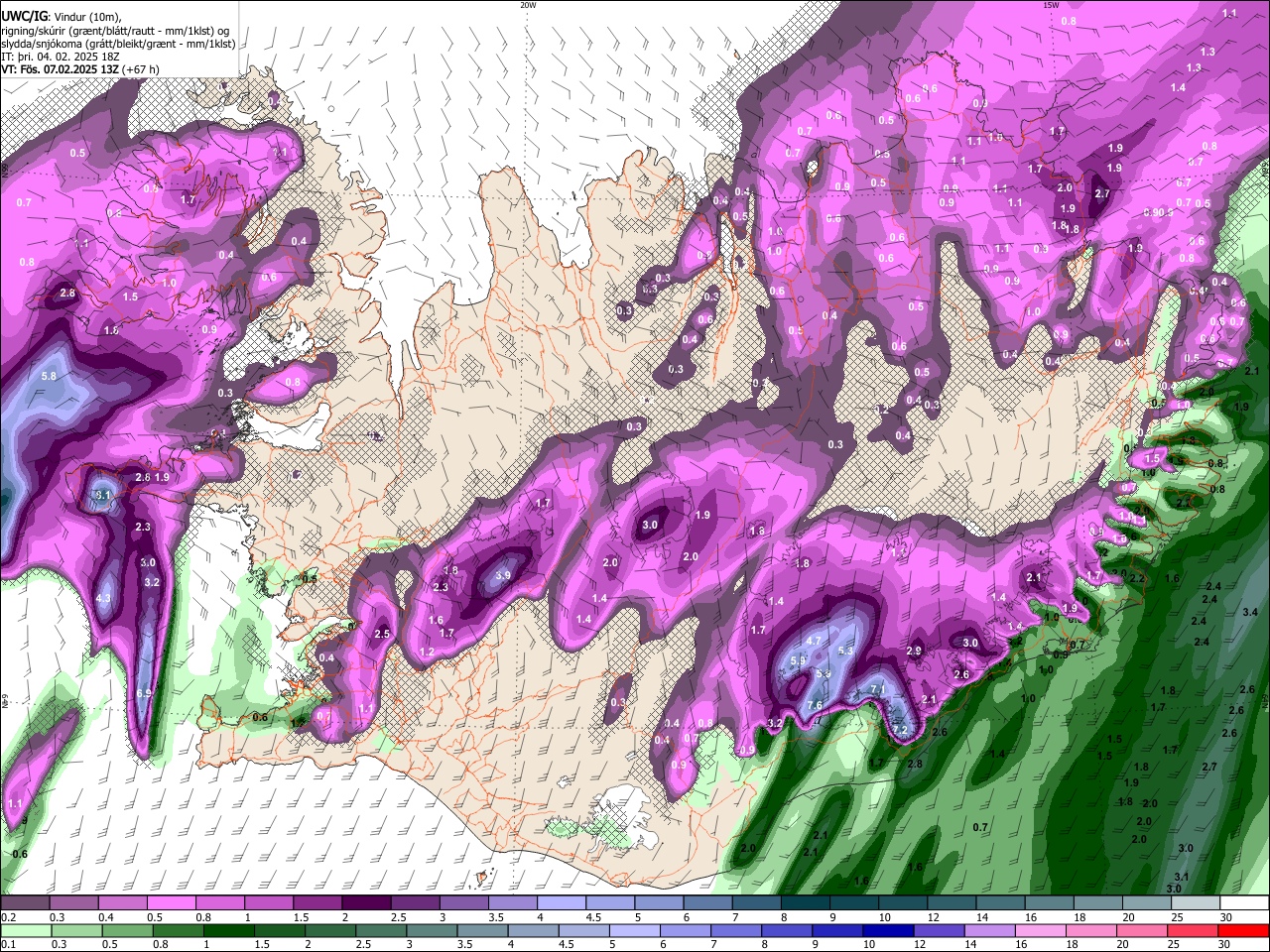Click the 6.9 precipitation value on map
The width and height of the screenshot is (1270, 952).
coord(143,693)
